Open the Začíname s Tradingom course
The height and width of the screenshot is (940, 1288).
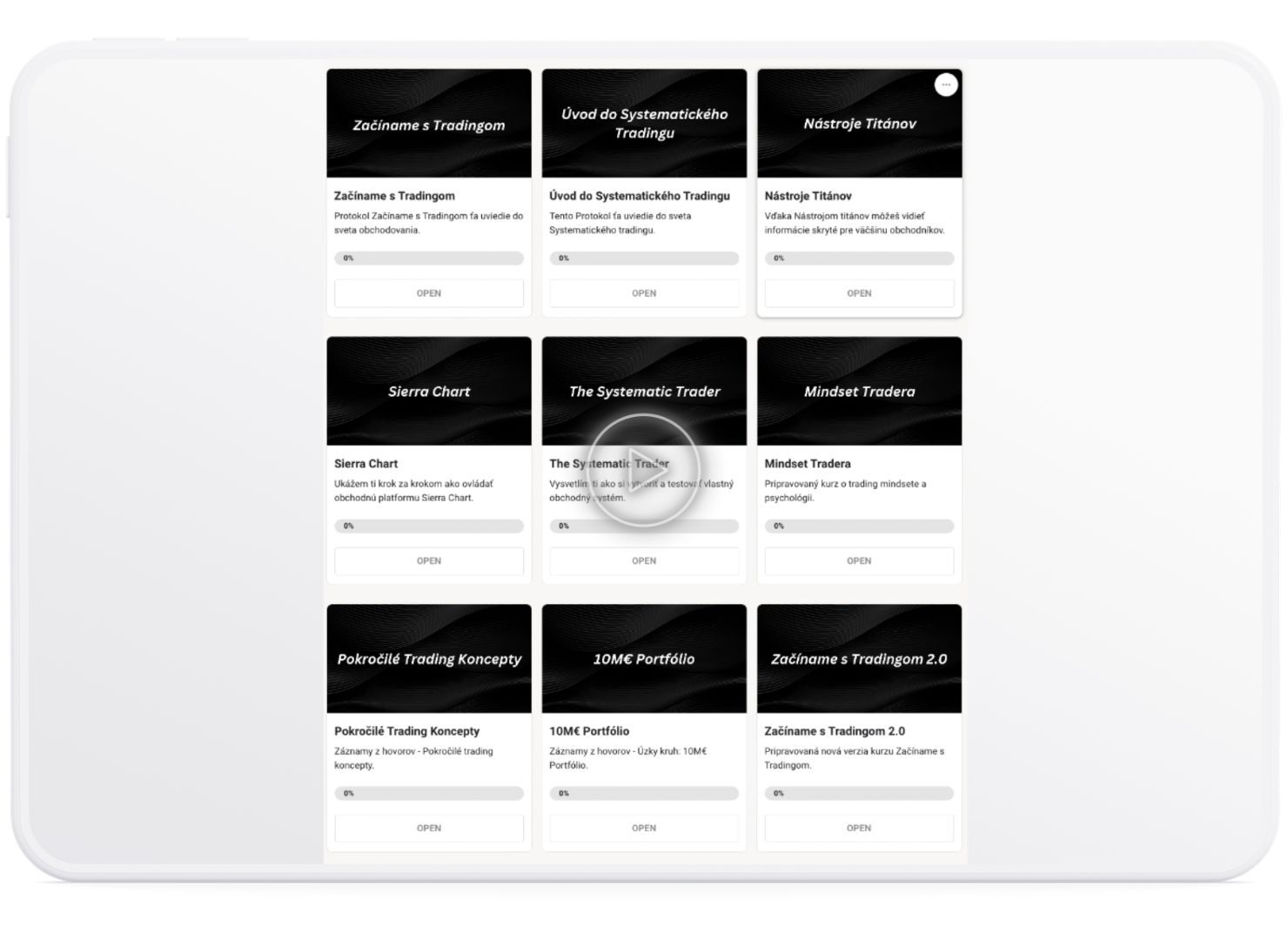pos(428,293)
